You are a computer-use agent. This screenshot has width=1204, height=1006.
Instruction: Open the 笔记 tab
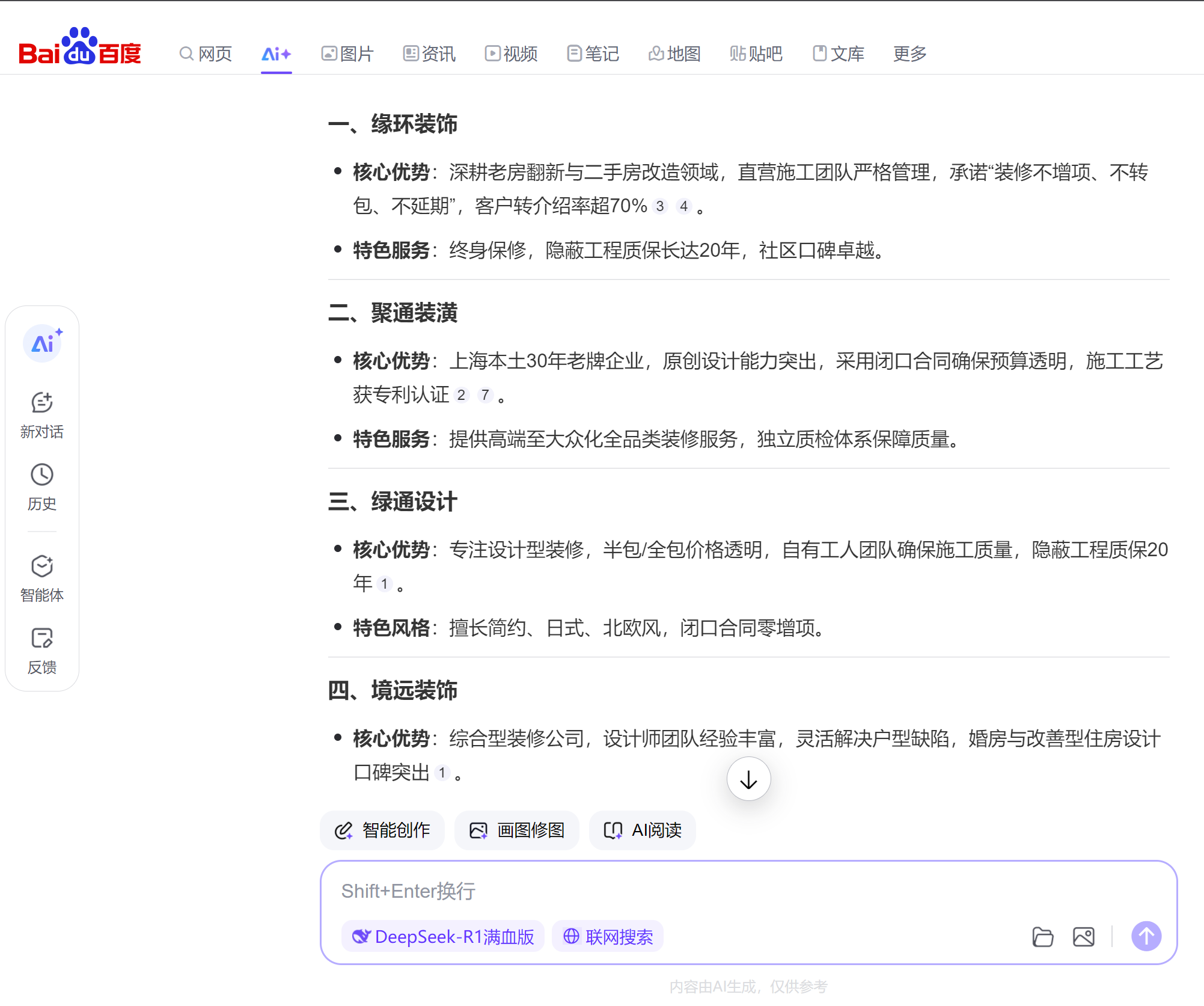(593, 54)
